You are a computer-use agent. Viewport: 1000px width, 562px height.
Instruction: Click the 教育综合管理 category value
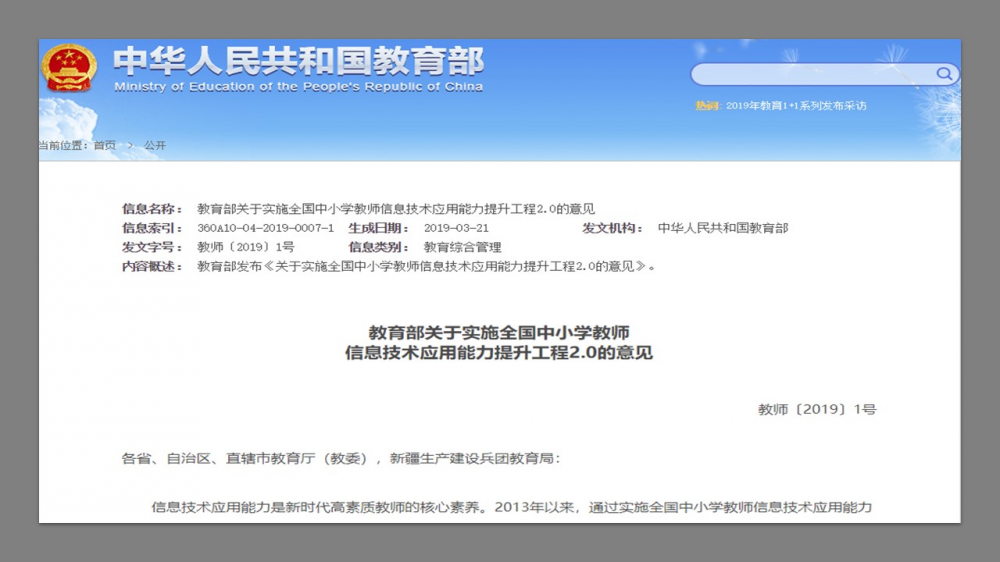coord(462,247)
